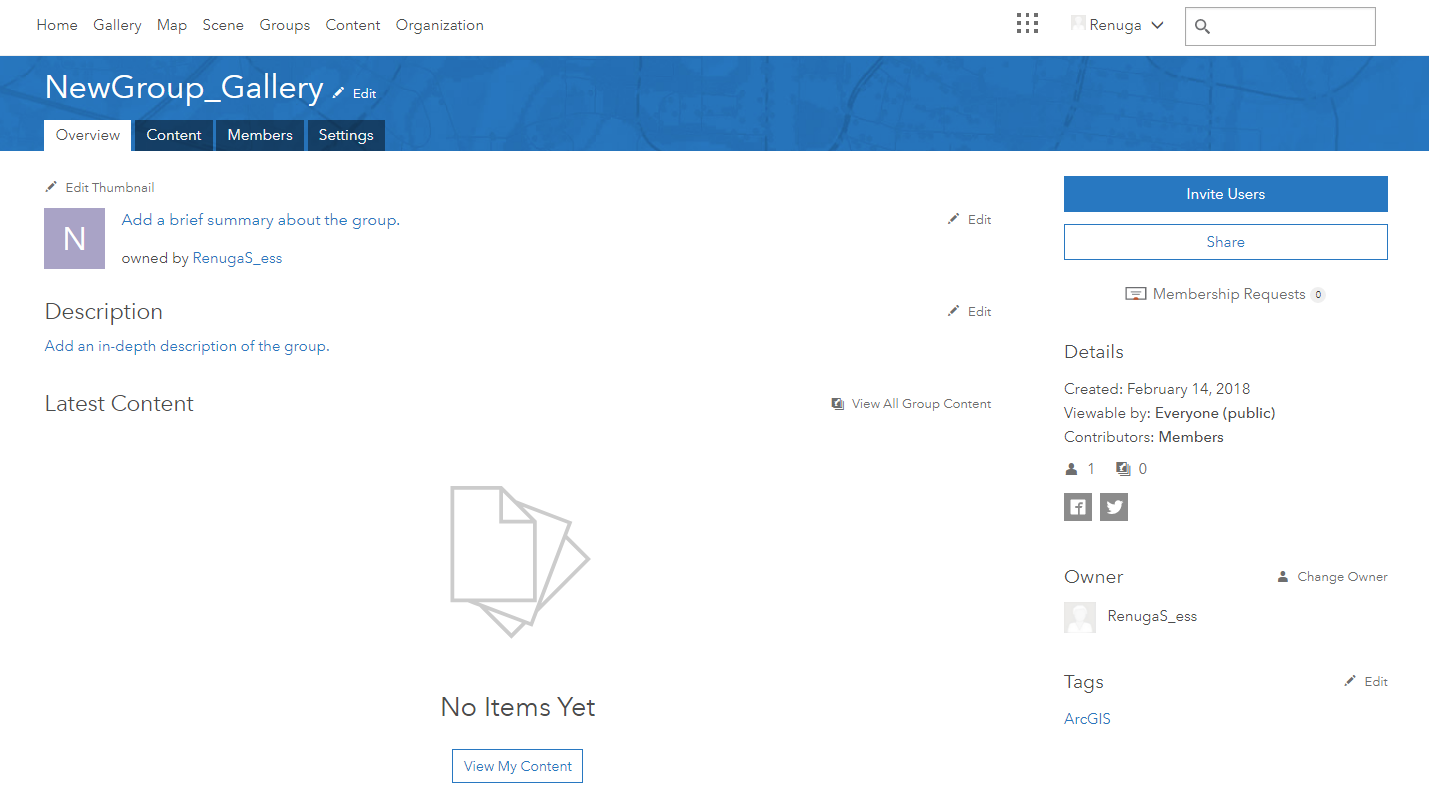Image resolution: width=1429 pixels, height=797 pixels.
Task: Switch to the Members tab
Action: point(259,134)
